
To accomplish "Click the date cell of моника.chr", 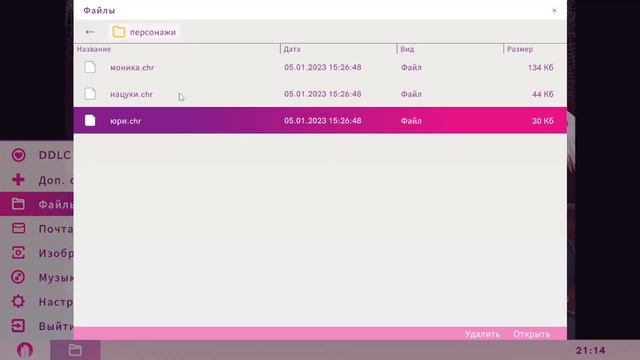I will tap(322, 67).
